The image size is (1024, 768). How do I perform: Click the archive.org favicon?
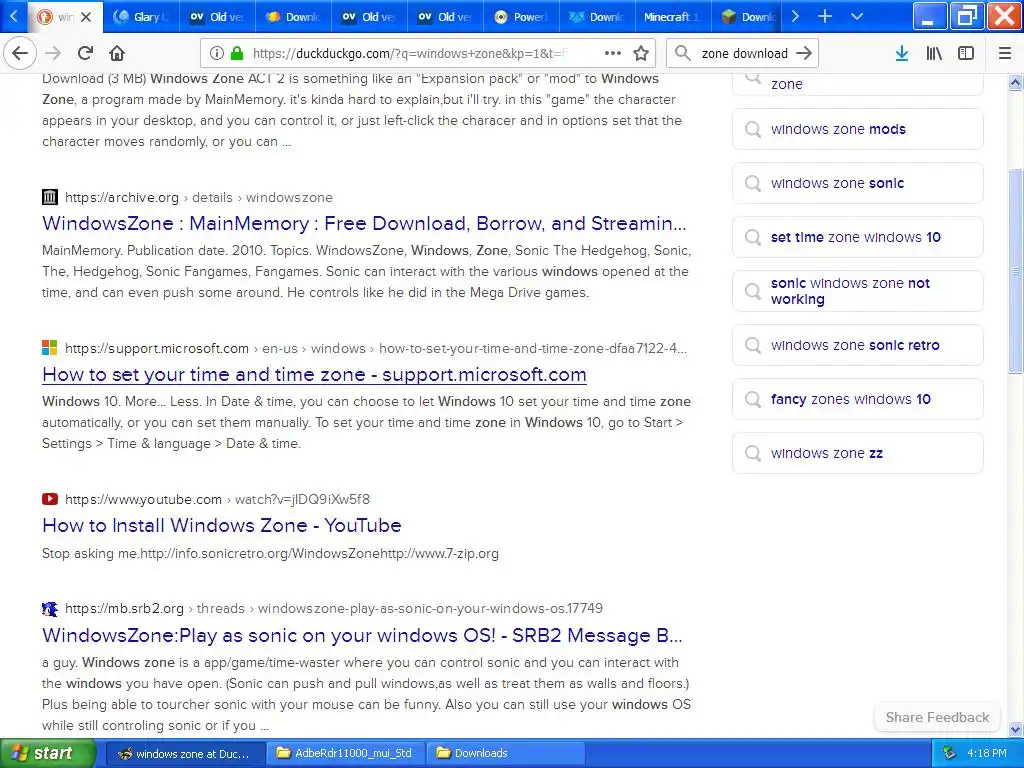pyautogui.click(x=50, y=197)
